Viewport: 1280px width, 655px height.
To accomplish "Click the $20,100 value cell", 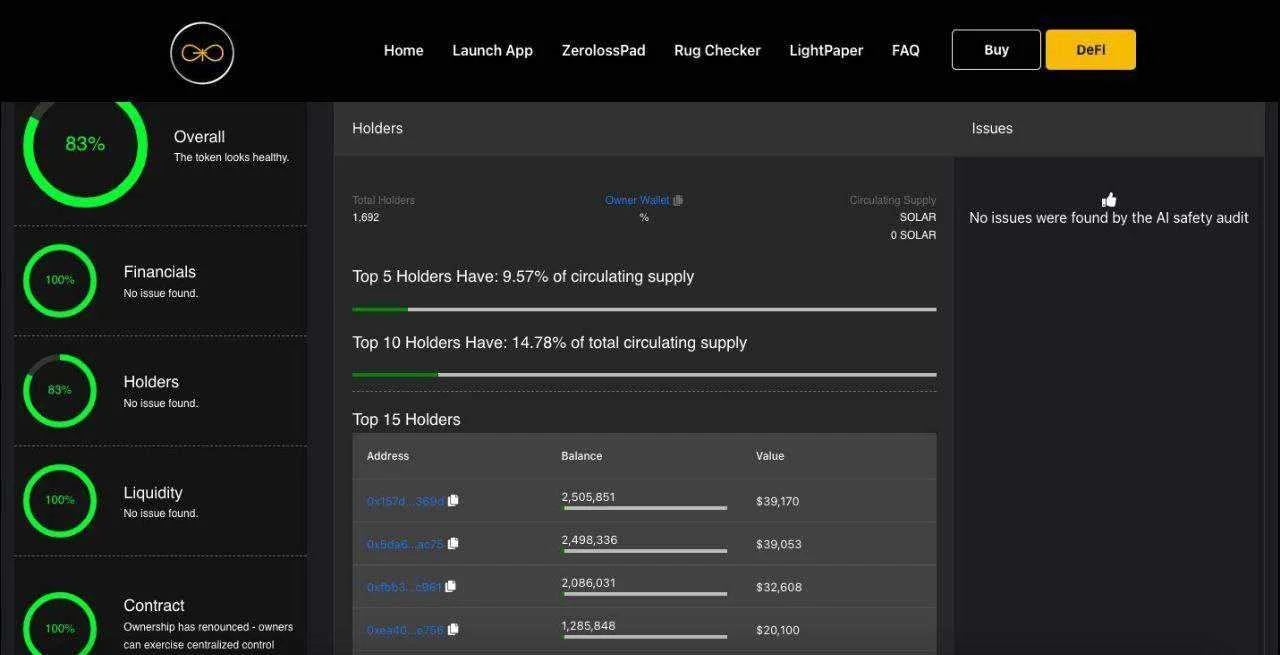I will [778, 630].
